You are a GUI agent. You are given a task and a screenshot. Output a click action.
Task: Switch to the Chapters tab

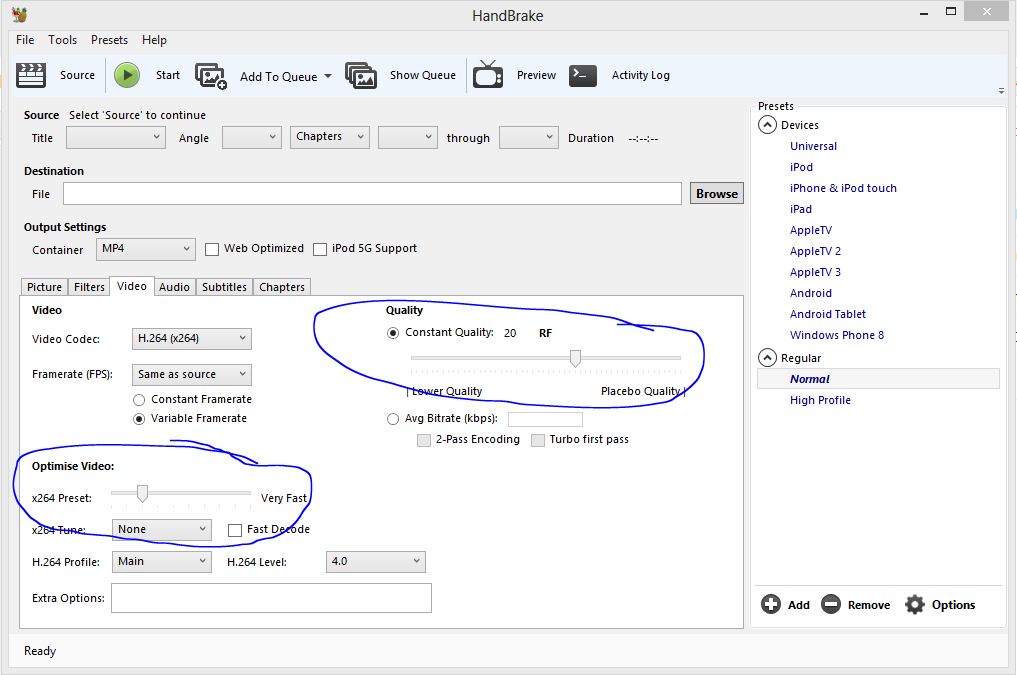point(282,287)
